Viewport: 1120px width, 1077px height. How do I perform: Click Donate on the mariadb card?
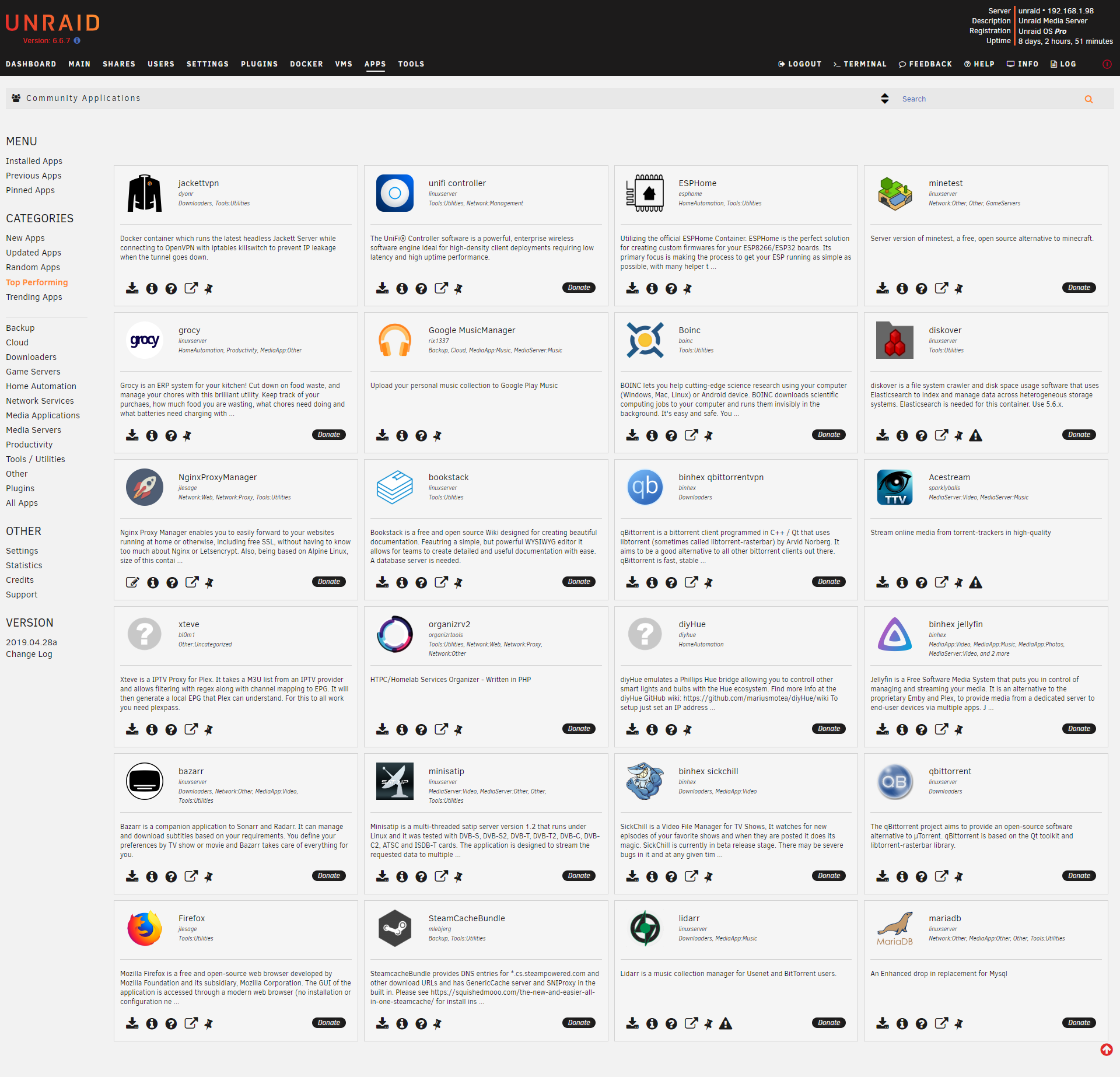1079,1023
